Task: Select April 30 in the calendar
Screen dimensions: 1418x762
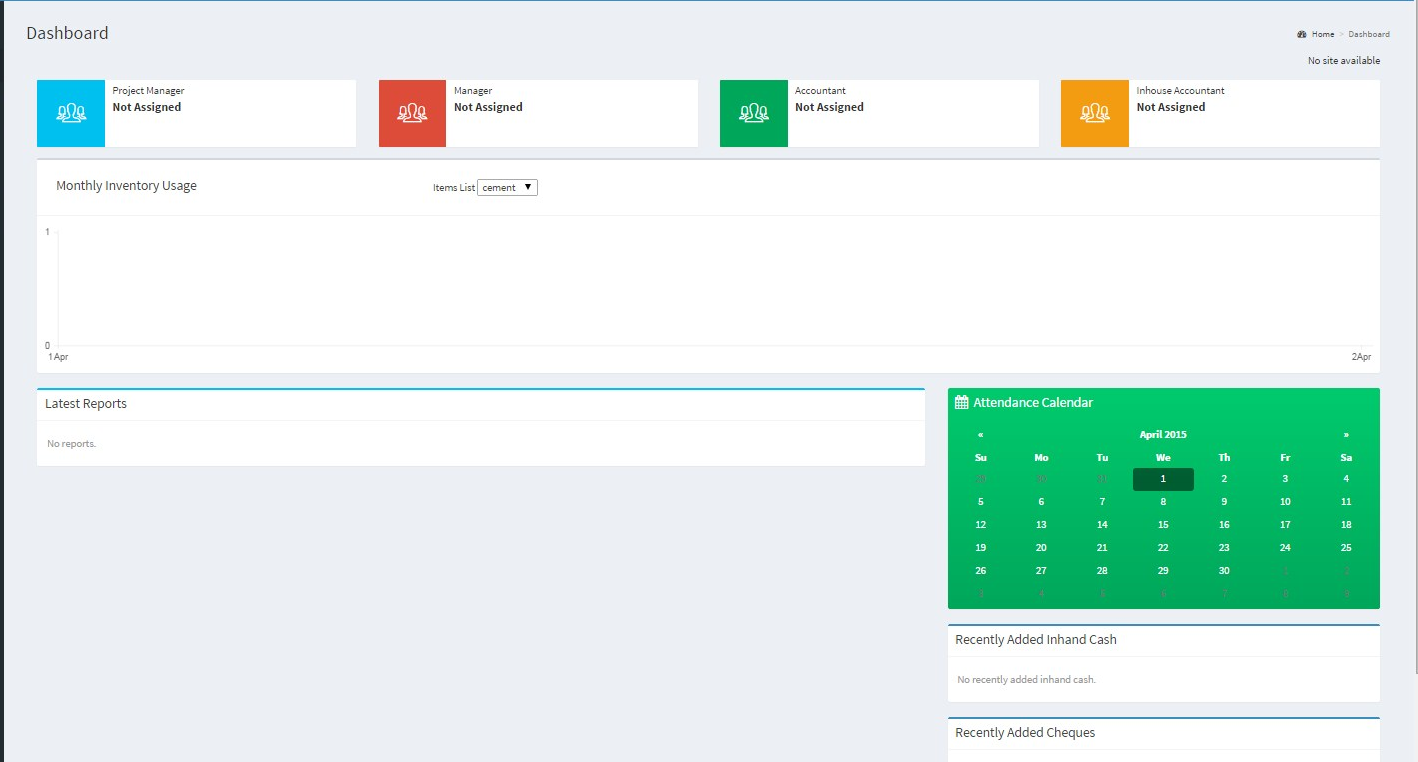Action: coord(1224,571)
